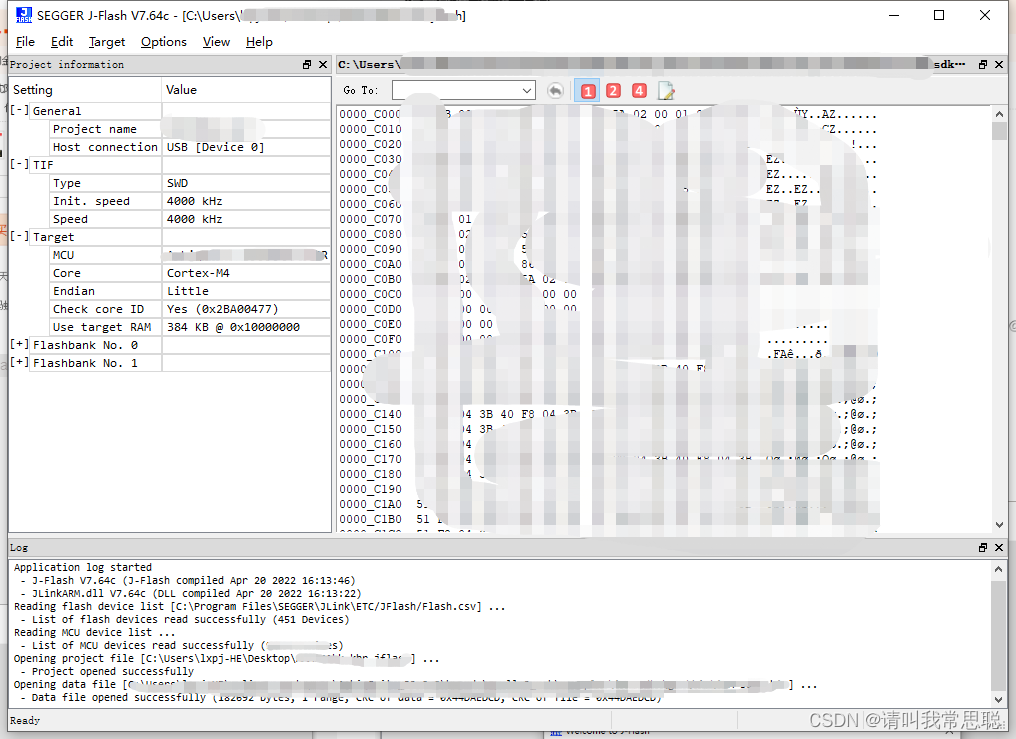Click the edit note icon in data toolbar
Viewport: 1016px width, 739px height.
click(x=666, y=91)
